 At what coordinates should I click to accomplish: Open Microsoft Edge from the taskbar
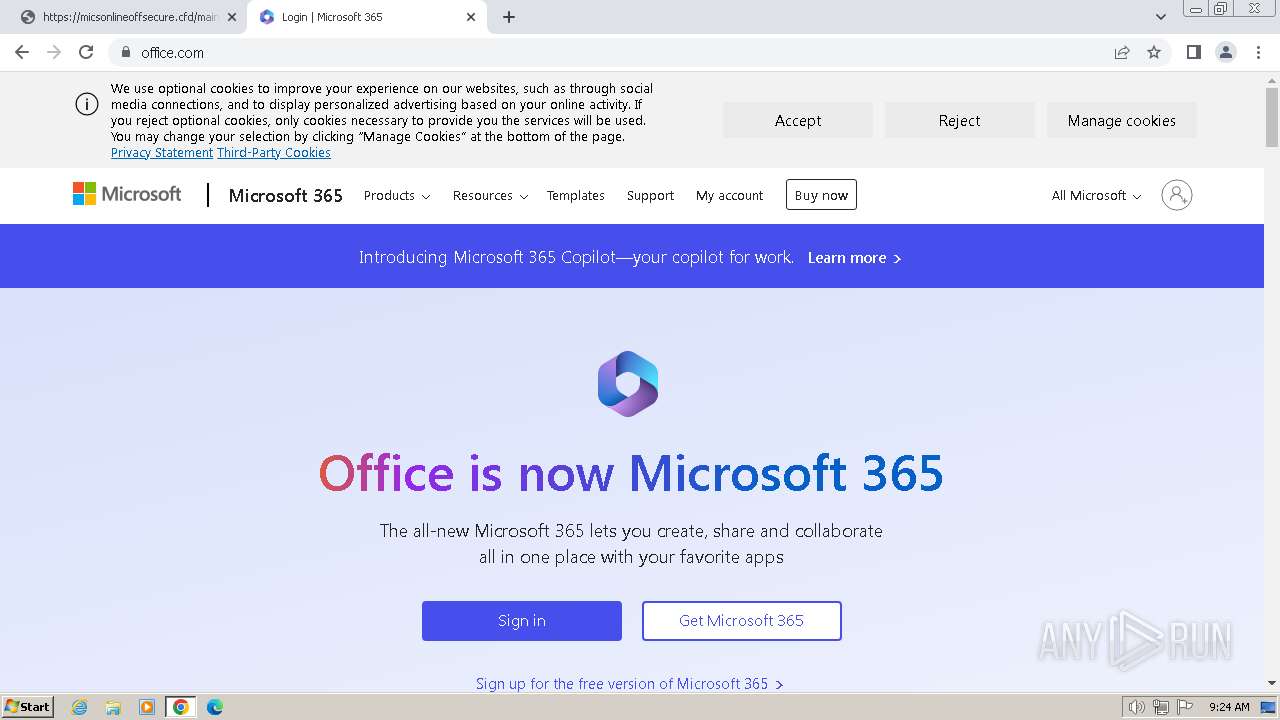(x=215, y=707)
